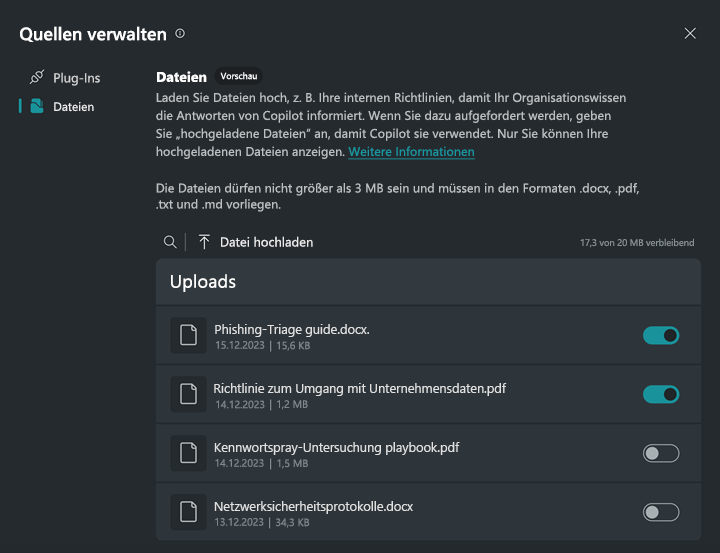The image size is (720, 553).
Task: Click the upload arrow icon
Action: 204,242
